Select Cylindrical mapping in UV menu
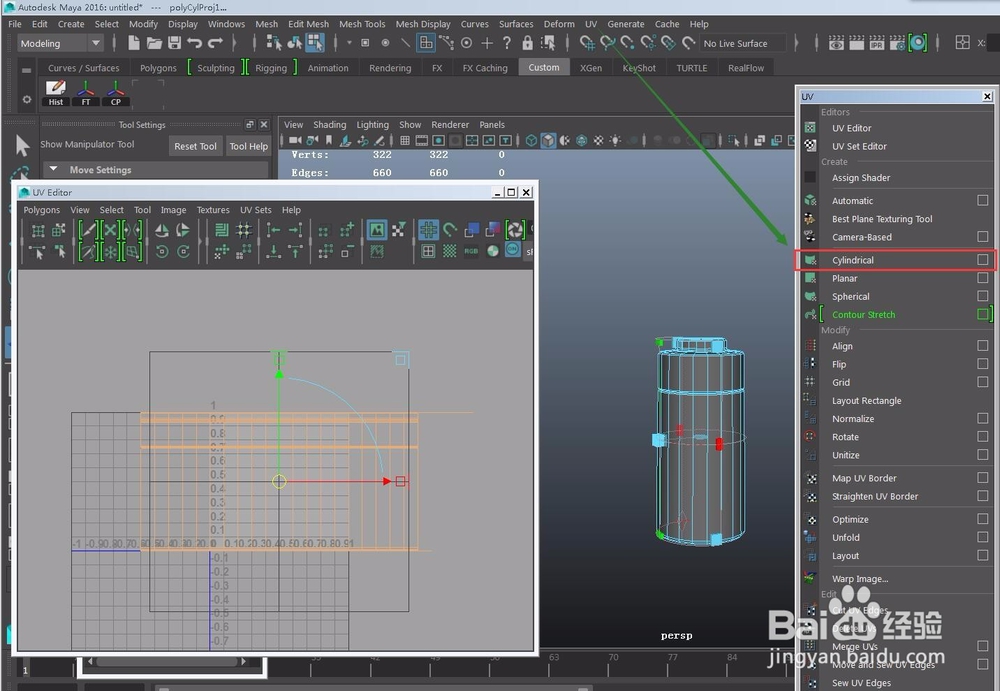The width and height of the screenshot is (1000, 691). (x=853, y=260)
